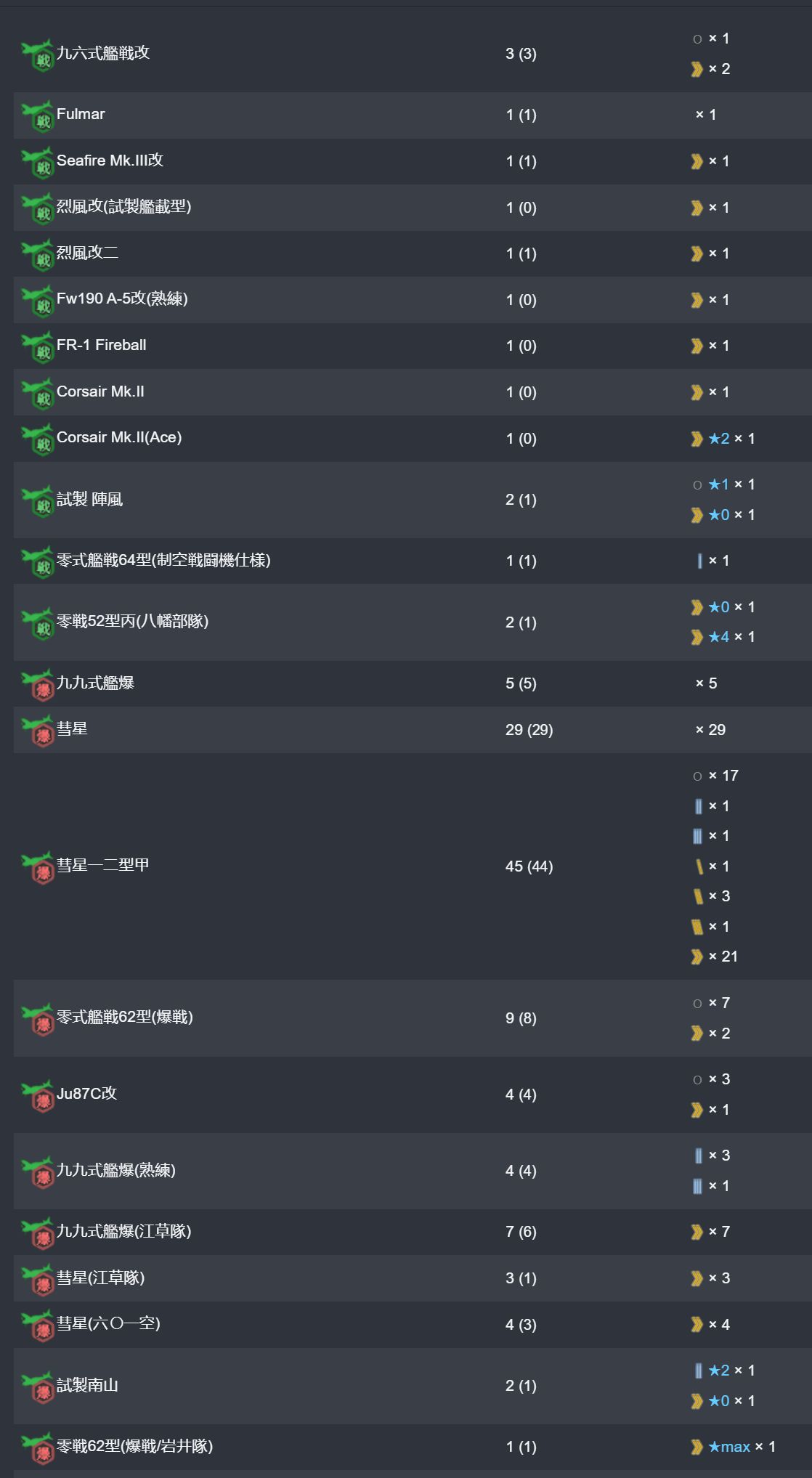Select the 彗星(六〇一空) equipment name
812x1478 pixels.
108,1323
